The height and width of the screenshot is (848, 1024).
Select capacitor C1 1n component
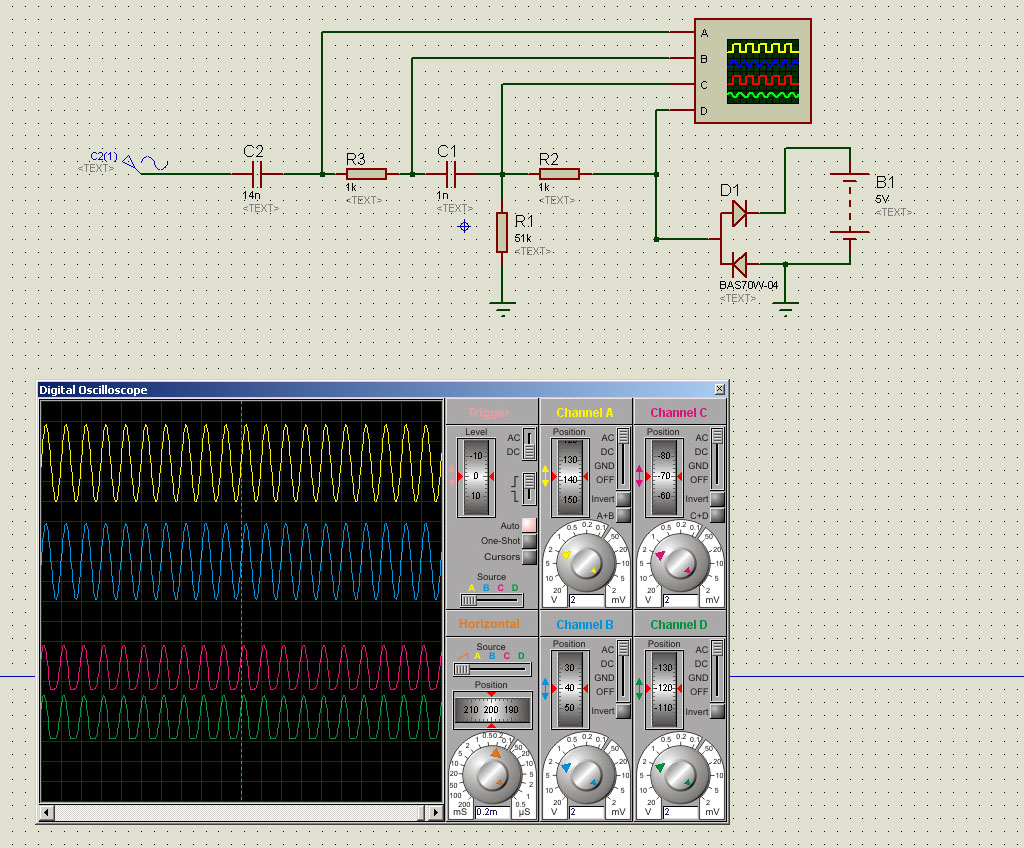point(447,174)
